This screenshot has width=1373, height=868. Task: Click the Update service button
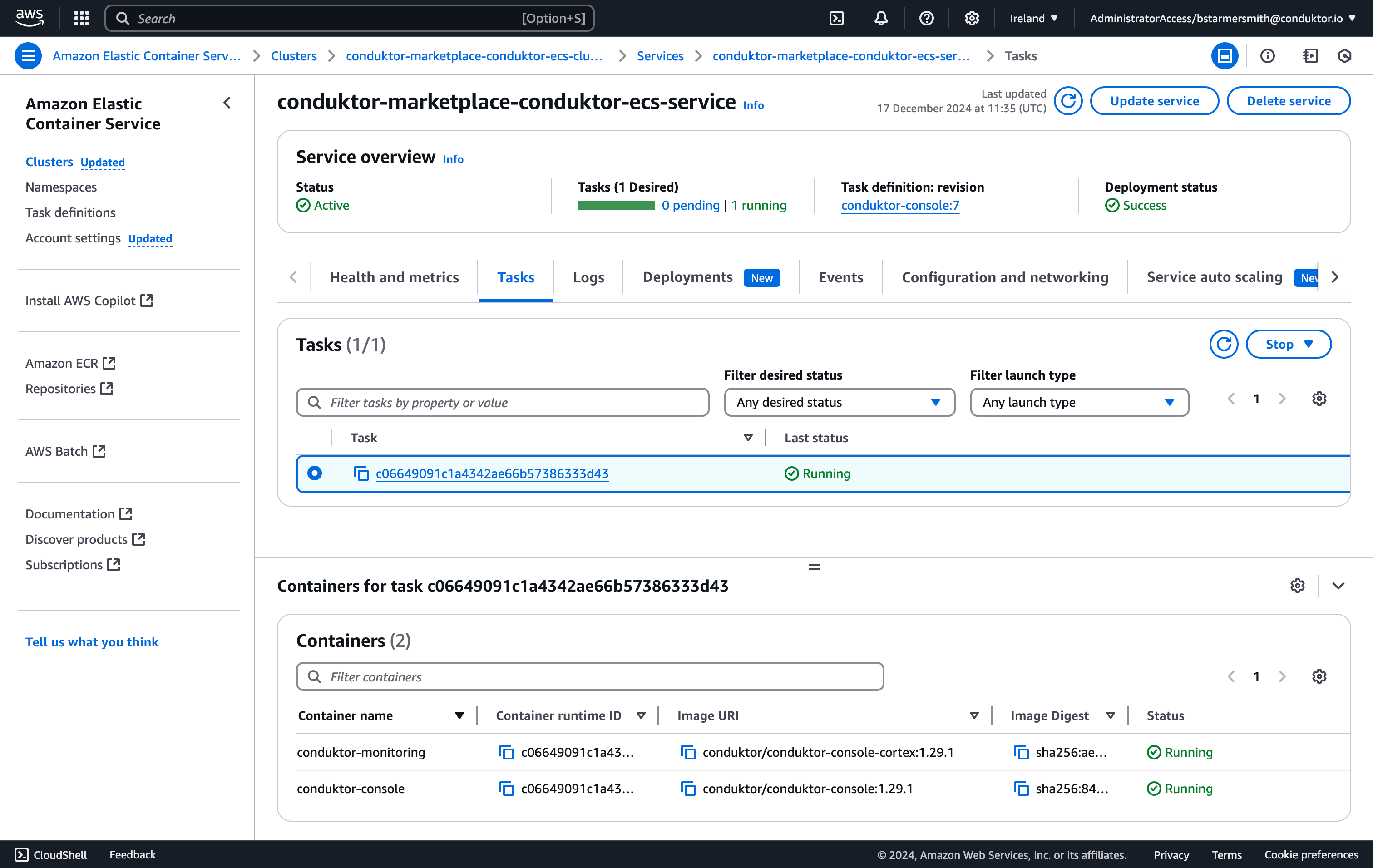(x=1154, y=101)
